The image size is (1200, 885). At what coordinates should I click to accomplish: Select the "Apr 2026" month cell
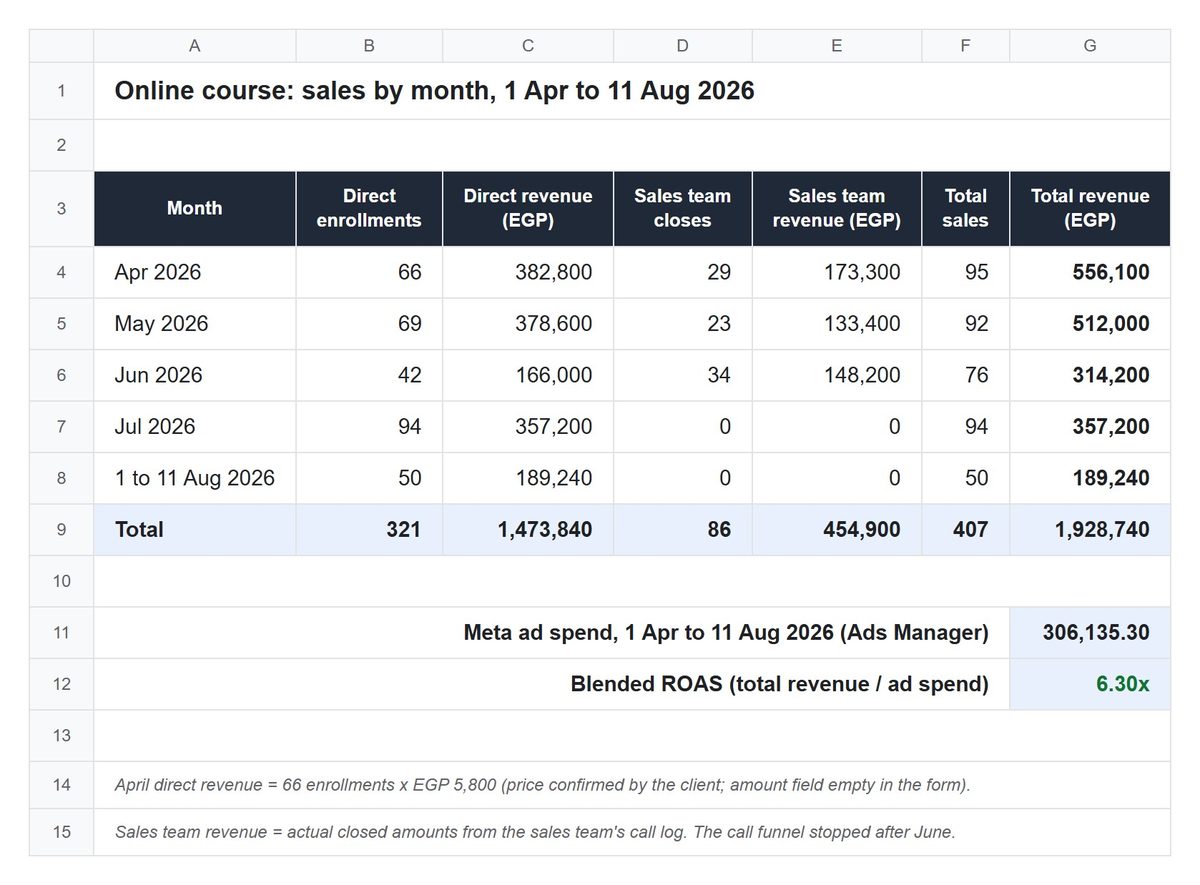pos(195,272)
